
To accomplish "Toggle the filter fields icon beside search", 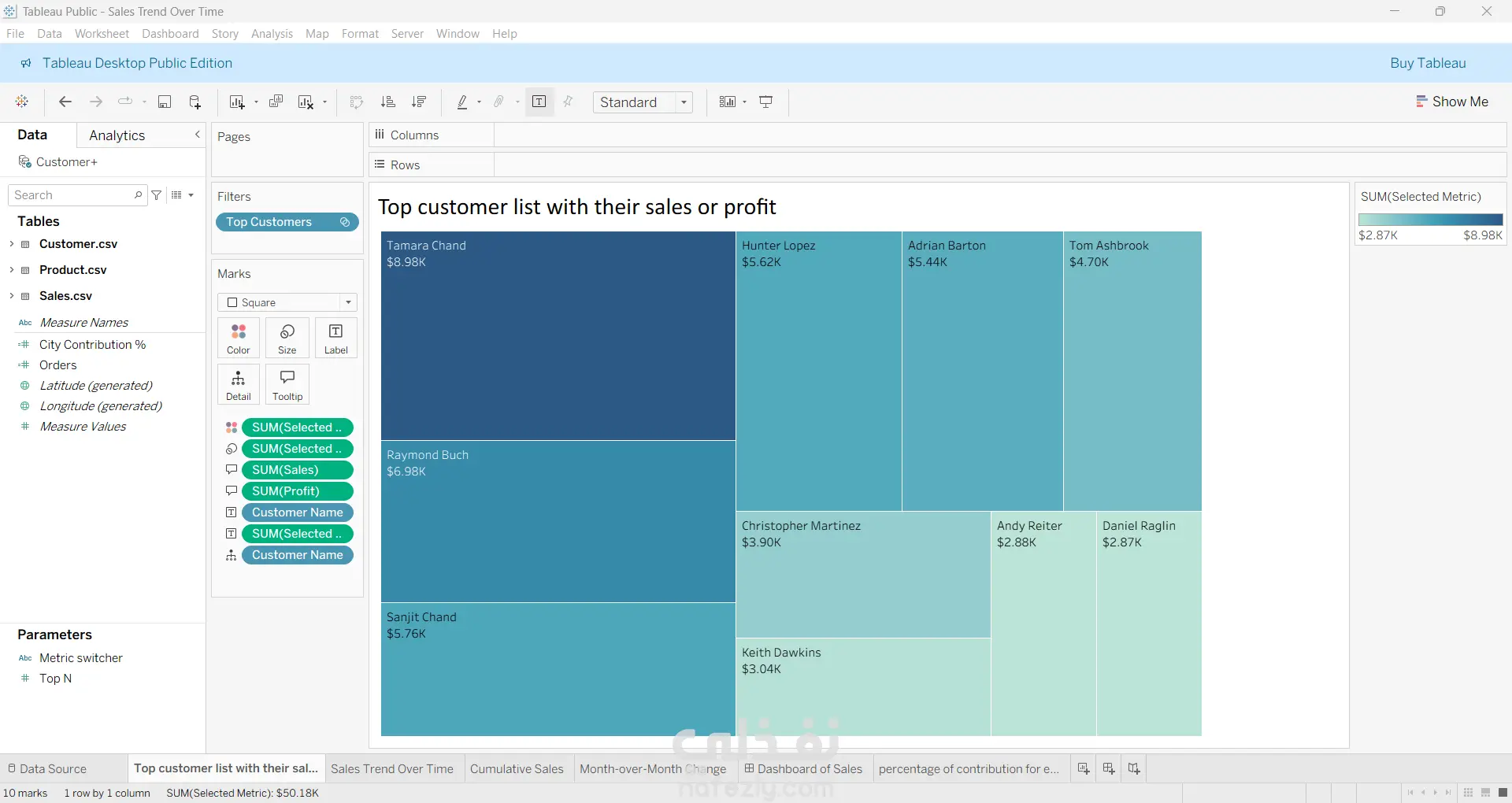I will [157, 195].
